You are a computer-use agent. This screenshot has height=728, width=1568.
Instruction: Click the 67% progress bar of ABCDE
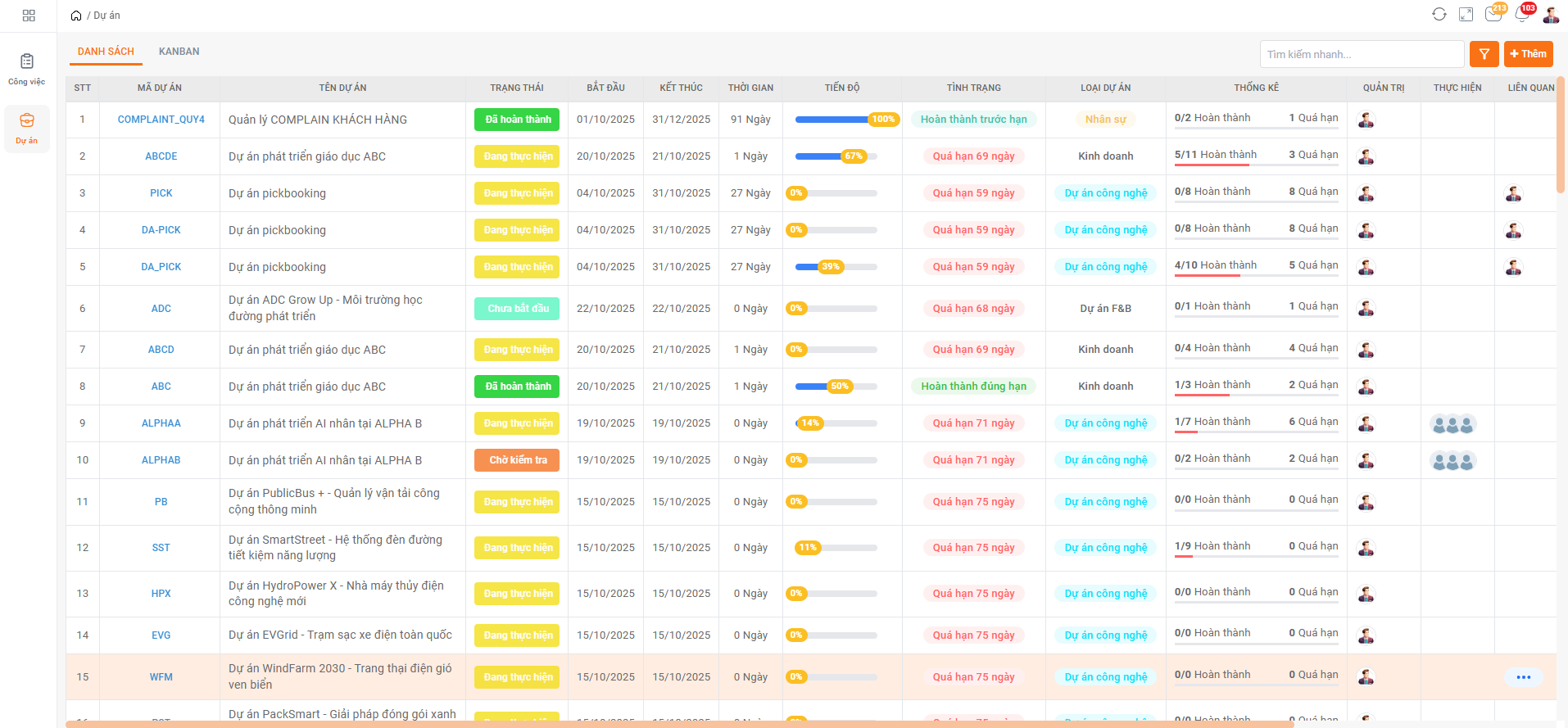836,156
